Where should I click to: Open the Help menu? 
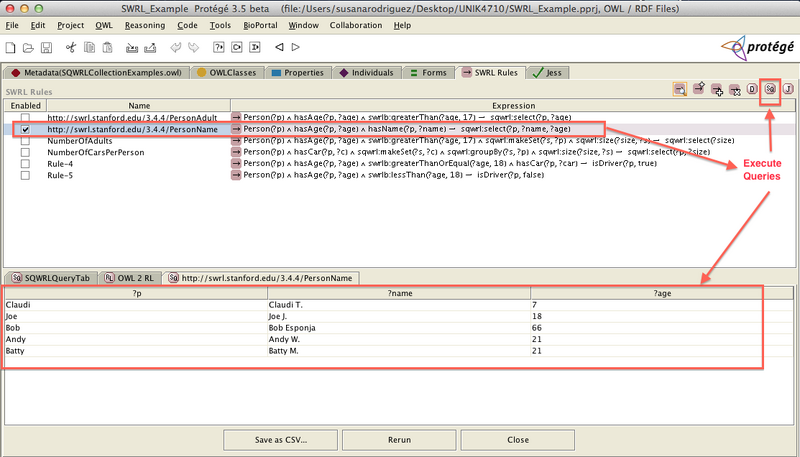point(402,25)
